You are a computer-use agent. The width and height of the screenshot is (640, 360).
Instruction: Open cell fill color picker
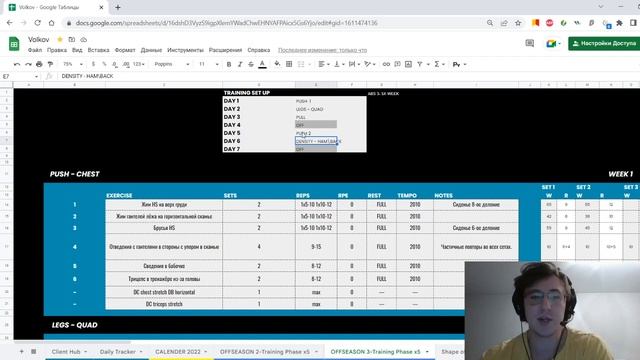(277, 64)
